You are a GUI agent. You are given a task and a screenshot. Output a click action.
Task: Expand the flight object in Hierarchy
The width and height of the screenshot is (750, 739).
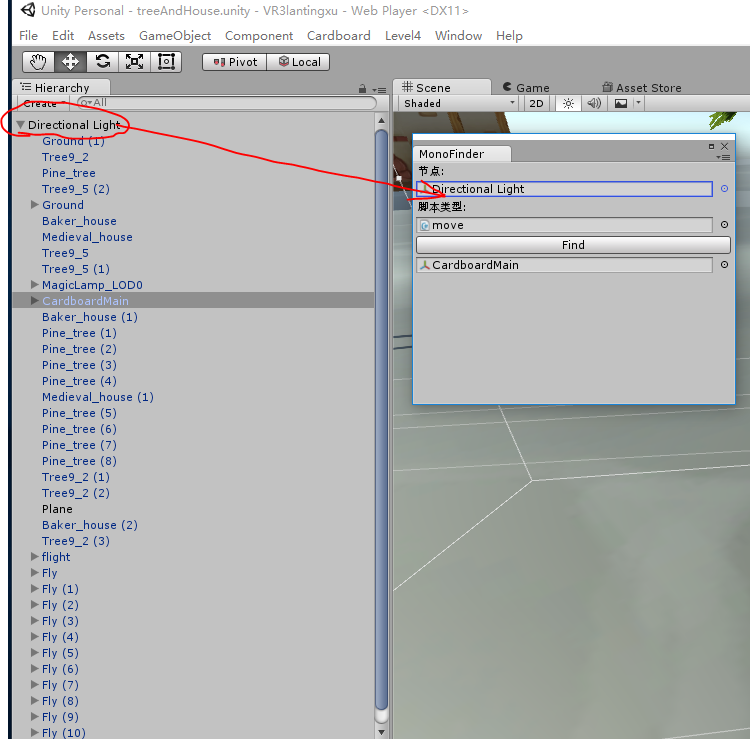pos(34,556)
